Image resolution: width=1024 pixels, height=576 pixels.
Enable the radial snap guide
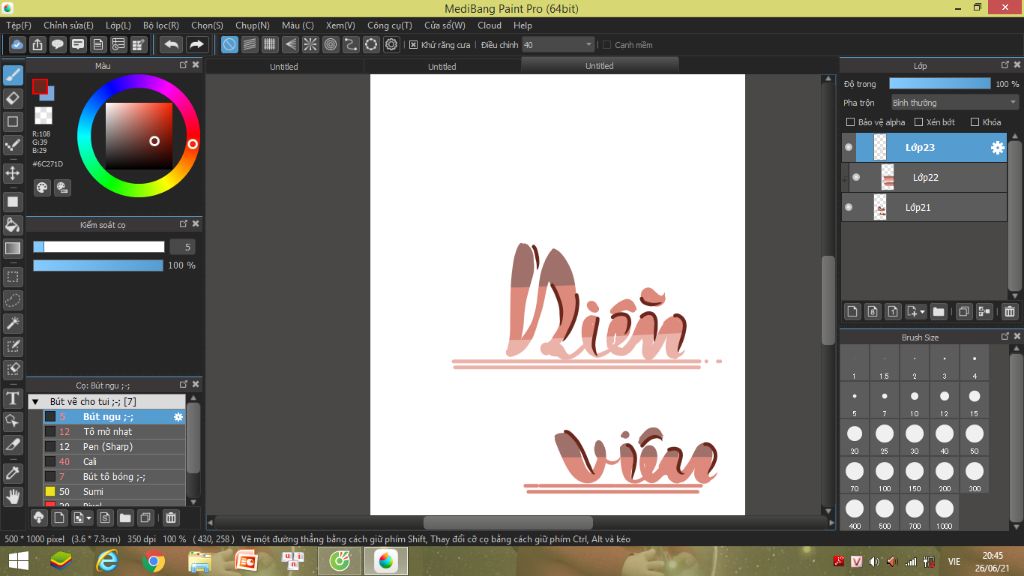(310, 44)
